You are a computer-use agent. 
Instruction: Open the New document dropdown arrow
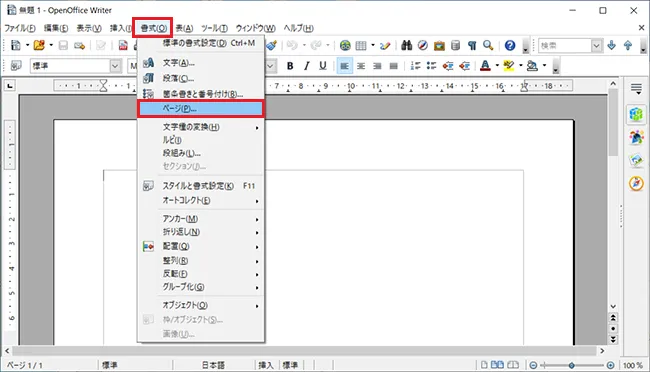[27, 45]
